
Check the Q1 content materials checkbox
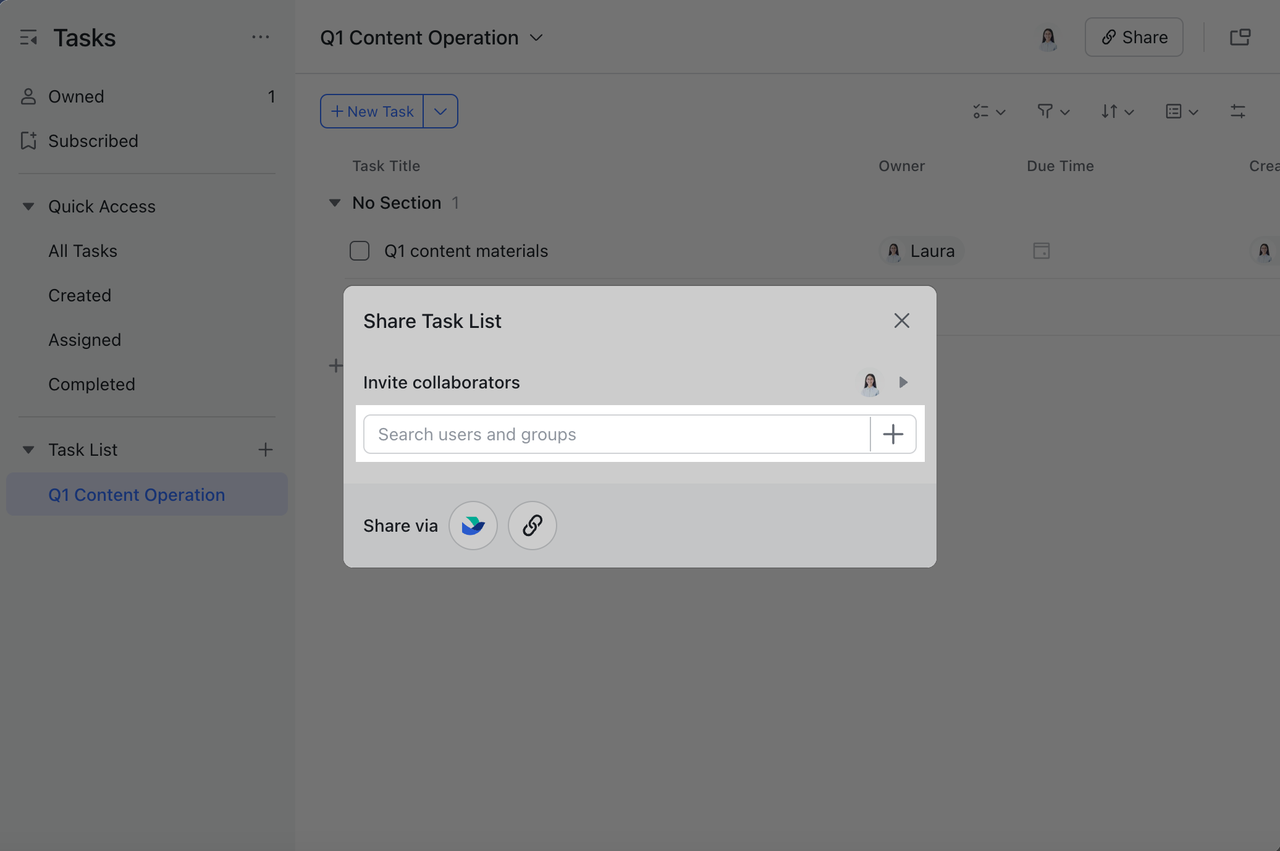coord(359,251)
